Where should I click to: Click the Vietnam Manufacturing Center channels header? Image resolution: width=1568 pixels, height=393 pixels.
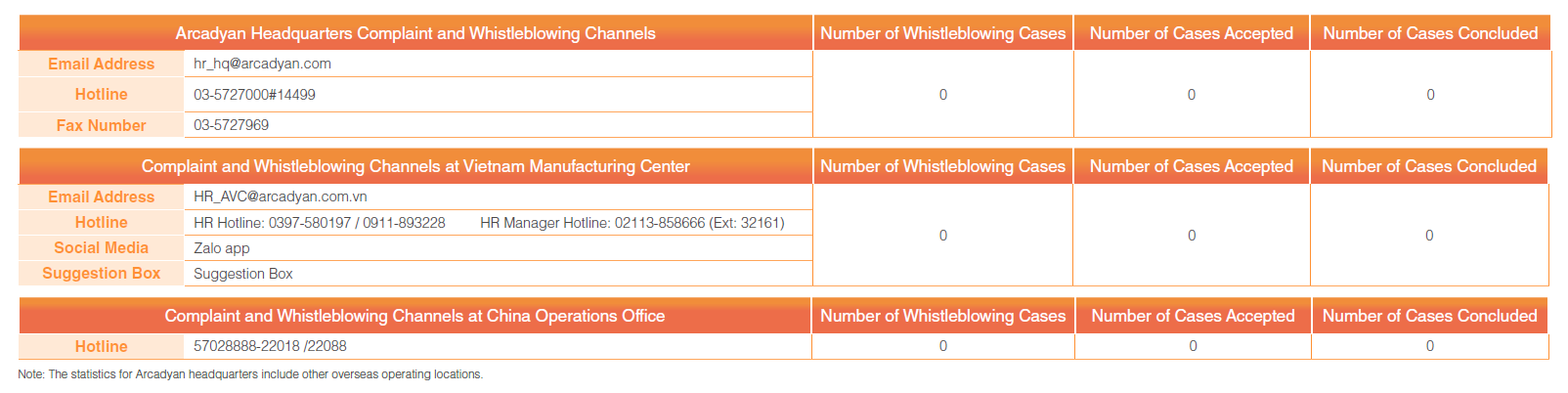(x=415, y=166)
